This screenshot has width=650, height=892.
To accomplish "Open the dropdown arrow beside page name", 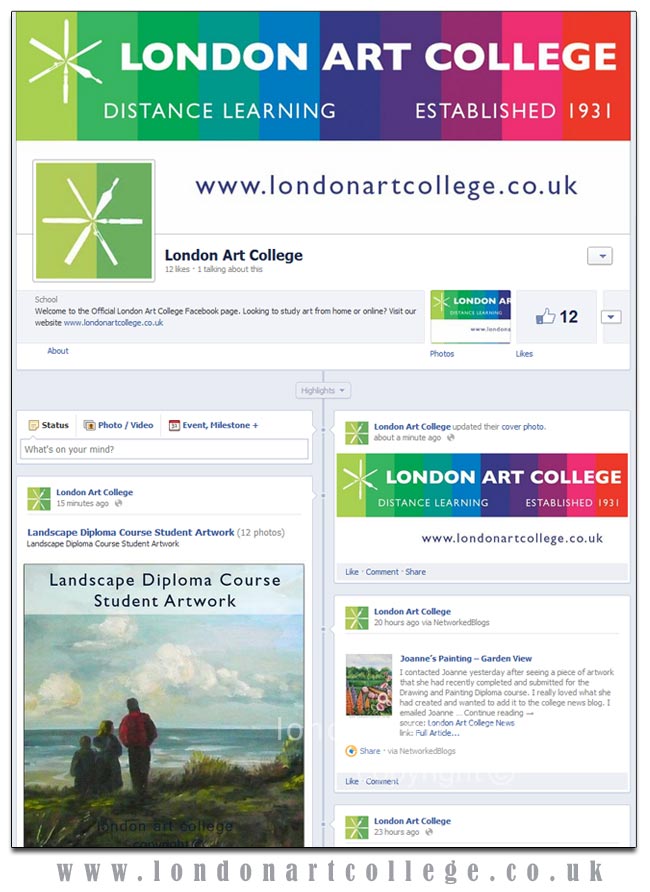I will pyautogui.click(x=600, y=256).
